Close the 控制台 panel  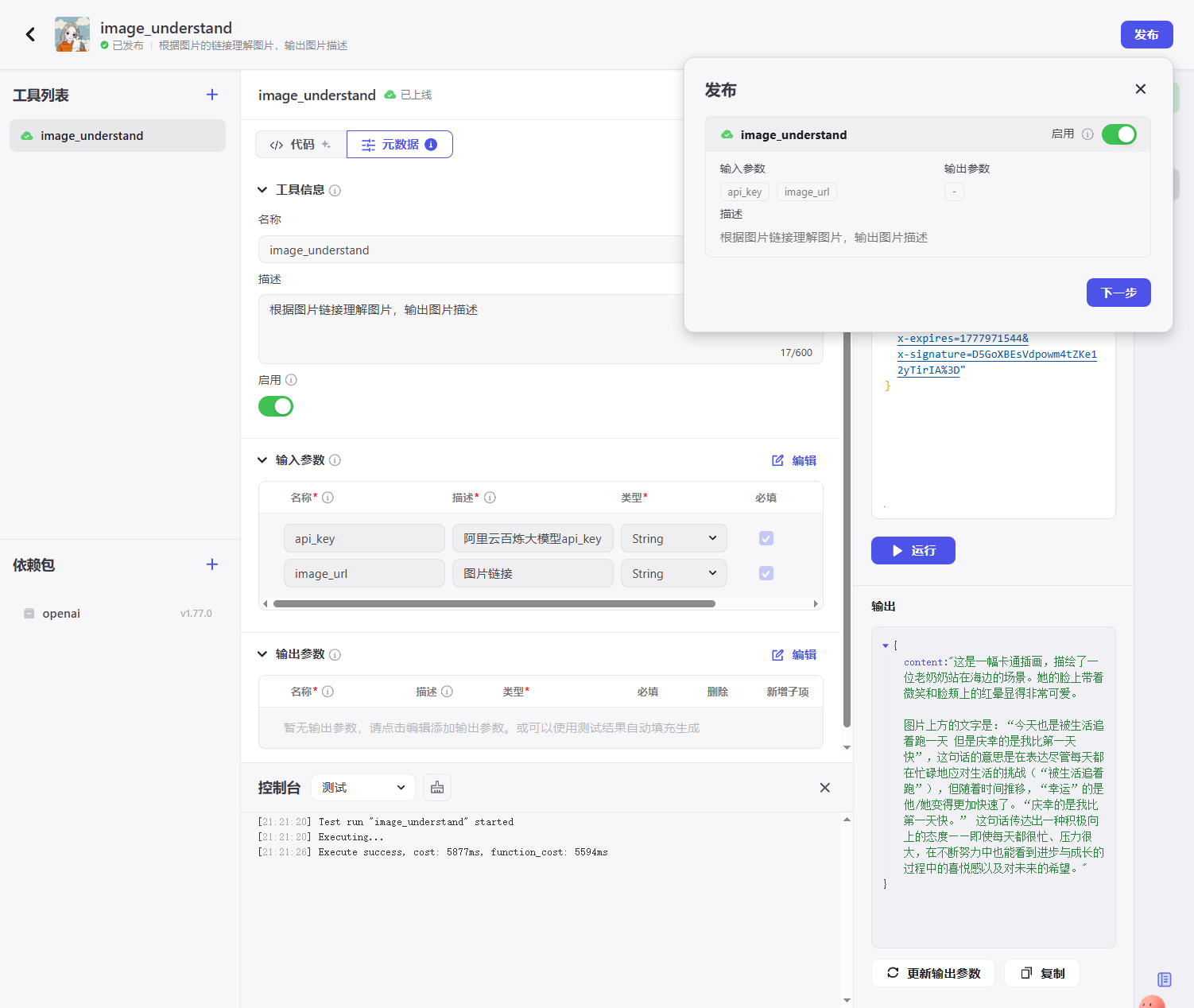coord(825,787)
